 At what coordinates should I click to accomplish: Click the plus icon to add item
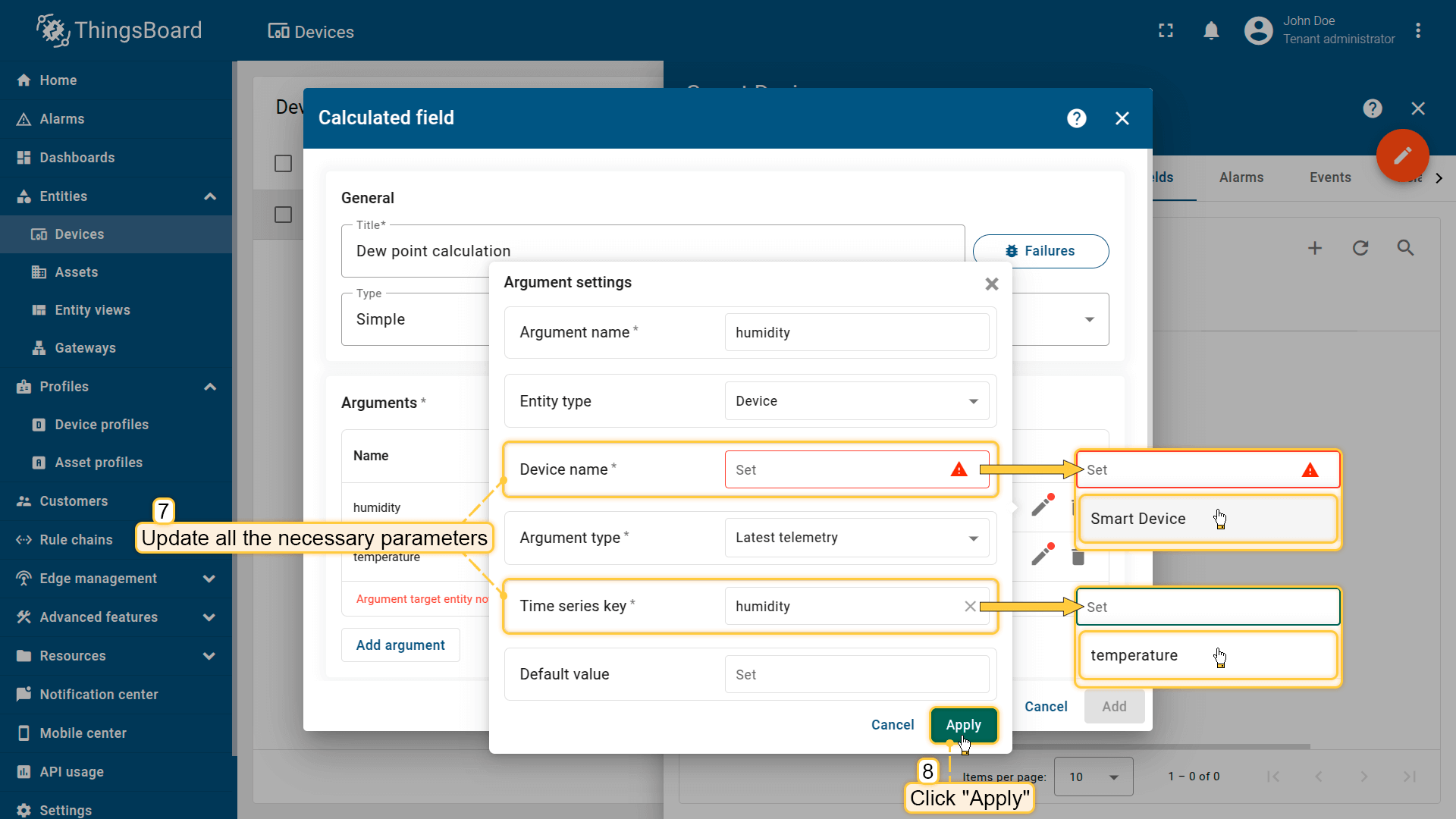click(x=1315, y=248)
